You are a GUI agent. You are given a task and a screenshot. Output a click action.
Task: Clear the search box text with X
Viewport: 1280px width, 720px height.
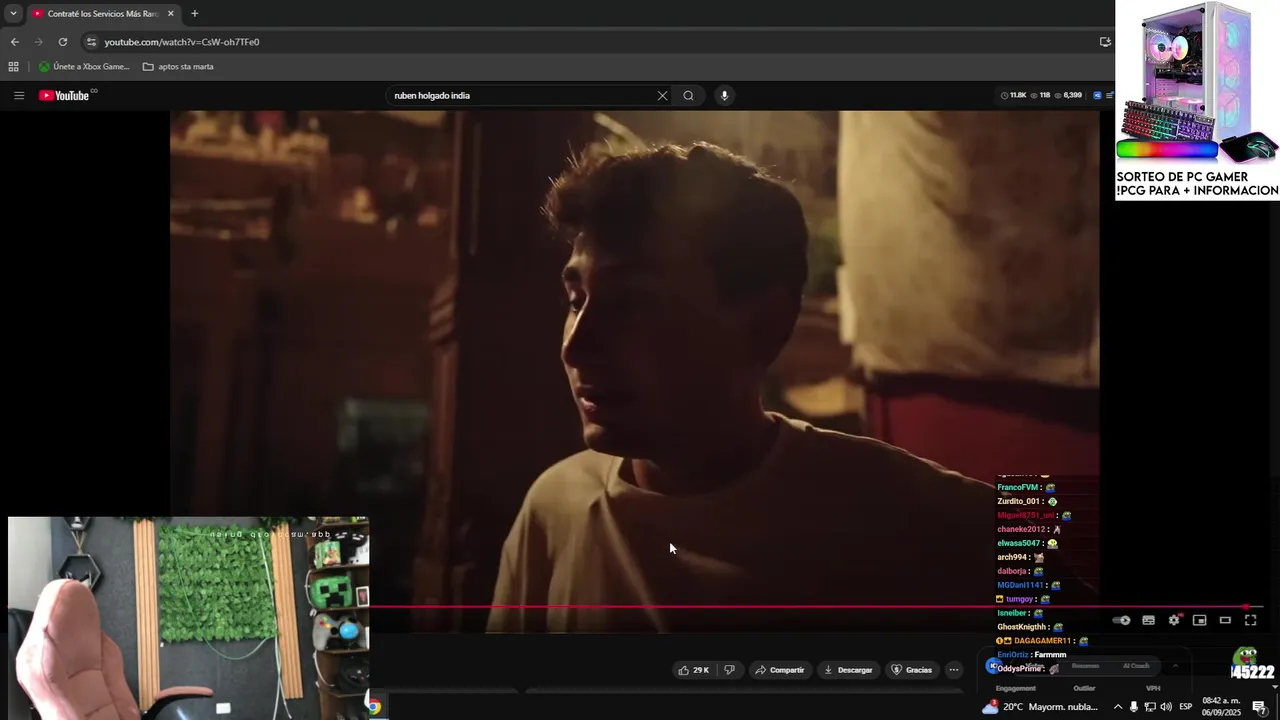click(x=662, y=96)
